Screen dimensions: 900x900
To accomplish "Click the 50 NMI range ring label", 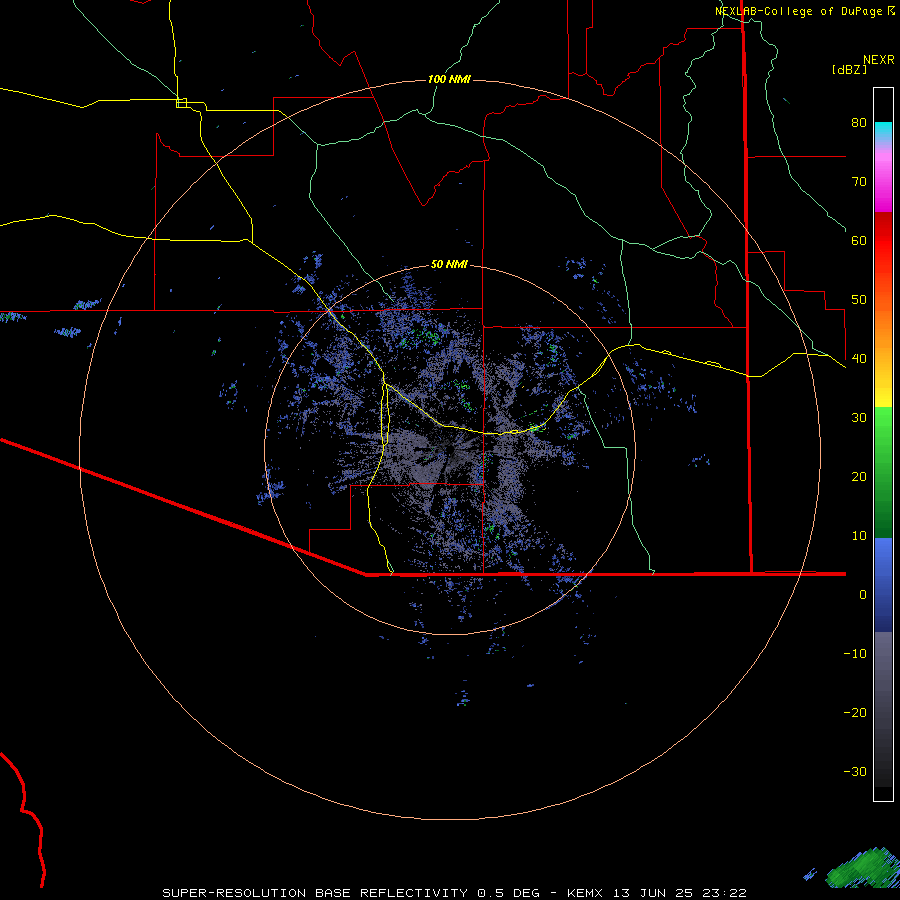I will [449, 264].
